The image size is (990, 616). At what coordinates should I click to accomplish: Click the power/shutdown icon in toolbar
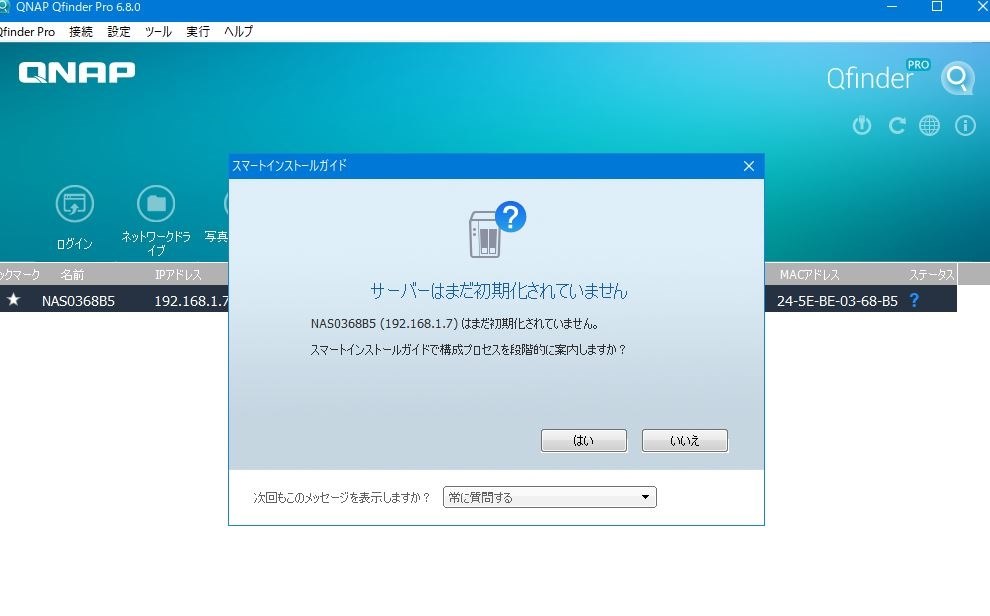coord(861,125)
